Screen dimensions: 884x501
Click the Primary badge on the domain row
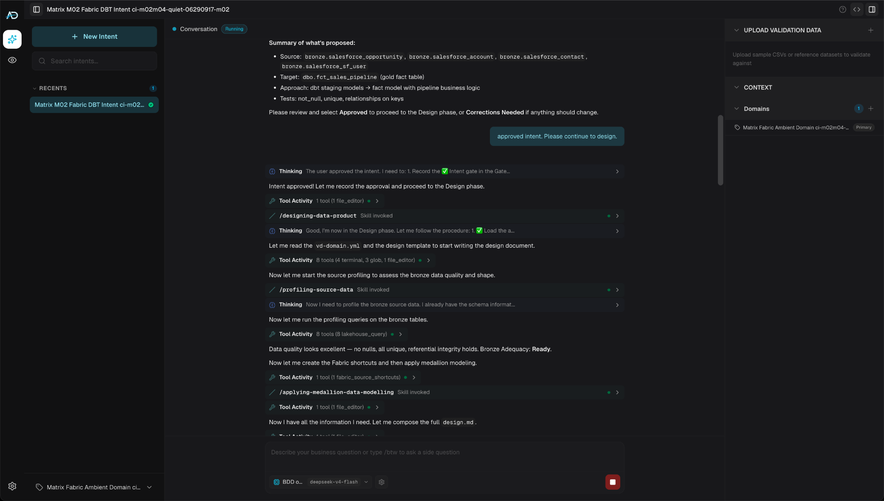coord(863,127)
